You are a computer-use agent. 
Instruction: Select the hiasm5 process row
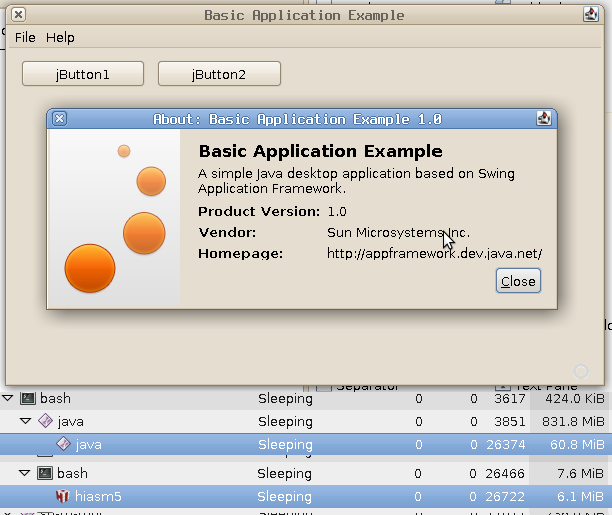[x=300, y=496]
